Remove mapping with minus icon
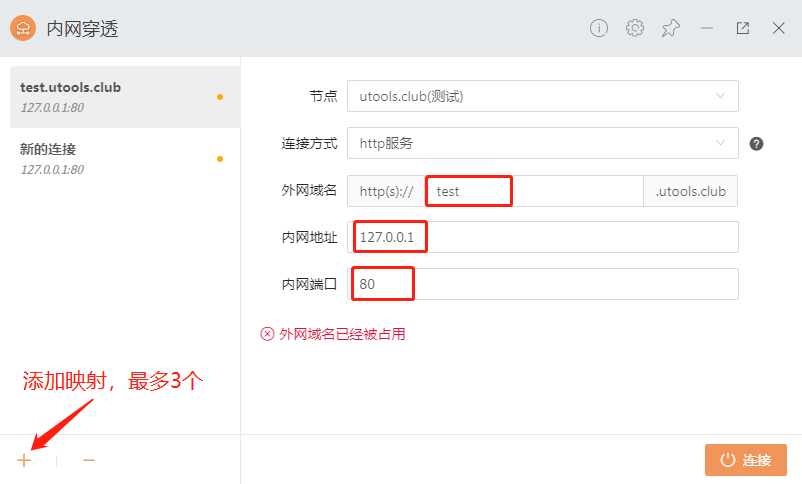 pyautogui.click(x=89, y=460)
